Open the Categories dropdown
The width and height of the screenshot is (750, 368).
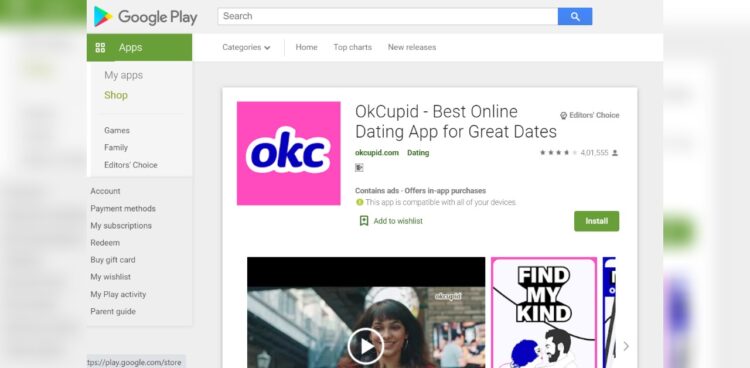pos(246,47)
